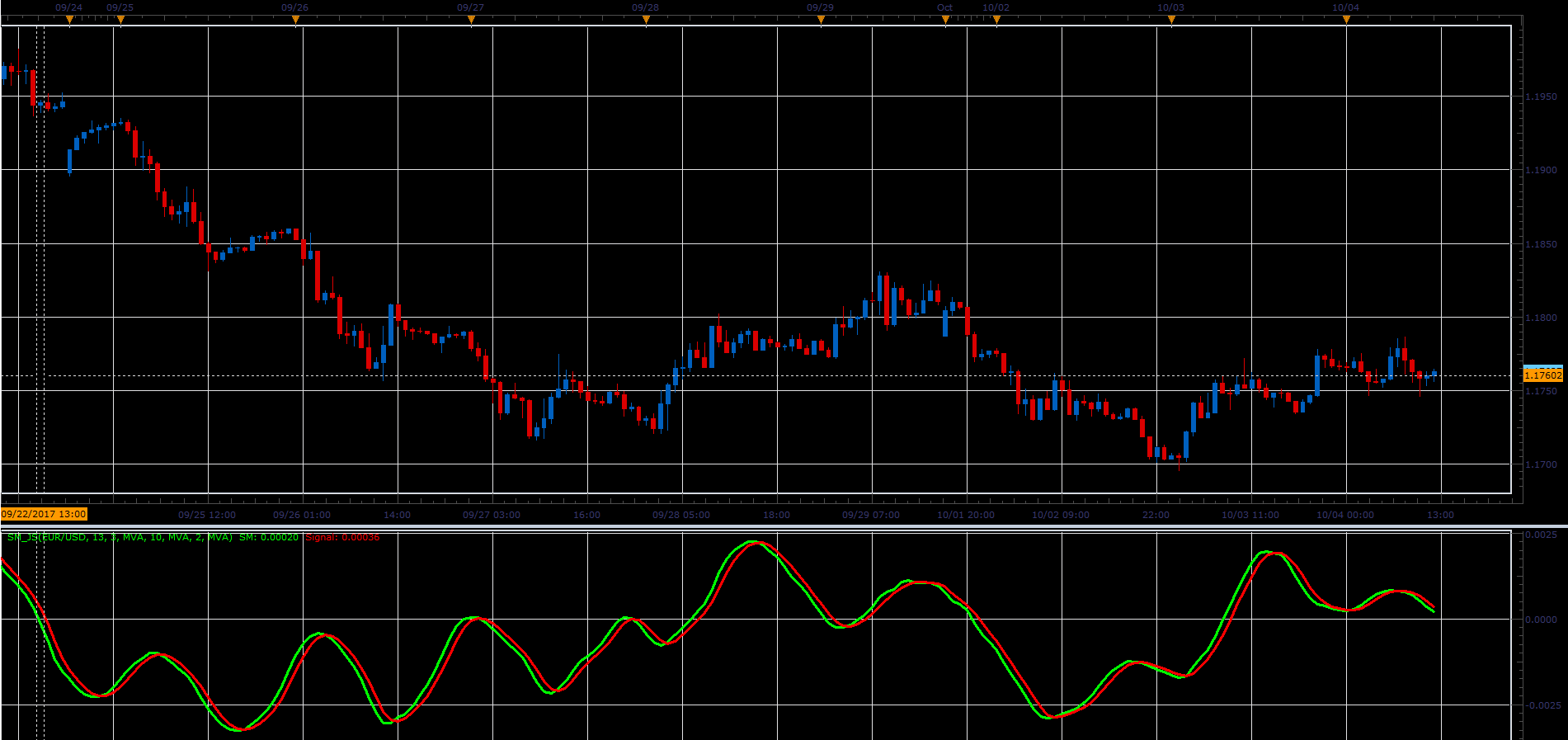This screenshot has width=1568, height=740.
Task: Click the orange 1.17602 current price label
Action: 1542,375
